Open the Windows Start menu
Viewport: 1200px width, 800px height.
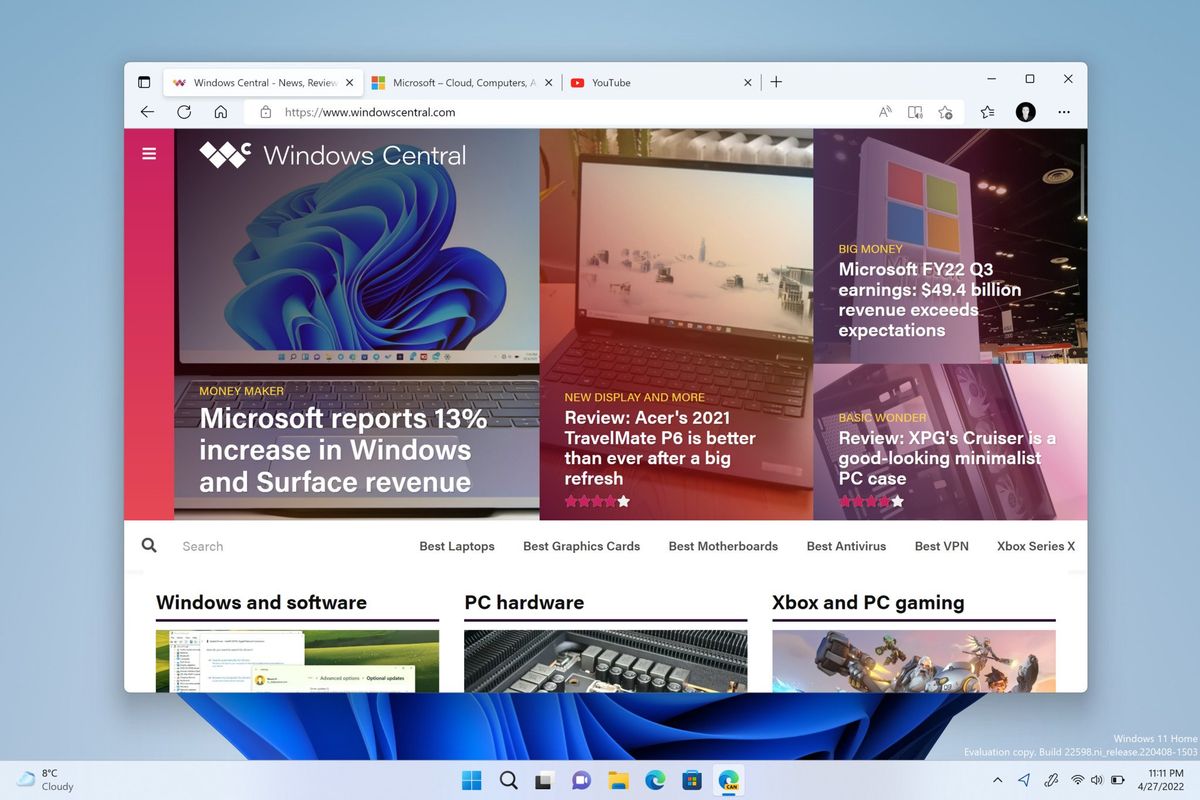471,780
